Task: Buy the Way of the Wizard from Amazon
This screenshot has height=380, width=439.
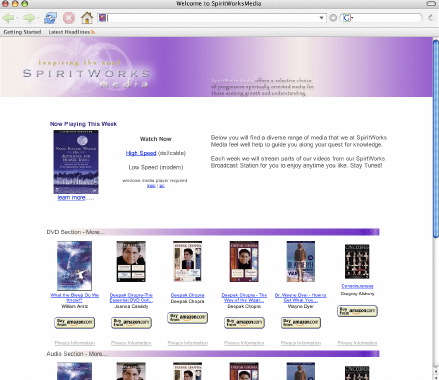Action: [x=244, y=323]
